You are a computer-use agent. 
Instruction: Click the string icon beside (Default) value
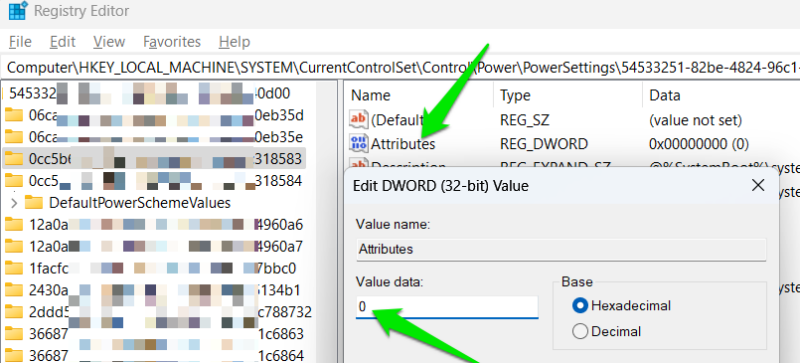tap(358, 120)
